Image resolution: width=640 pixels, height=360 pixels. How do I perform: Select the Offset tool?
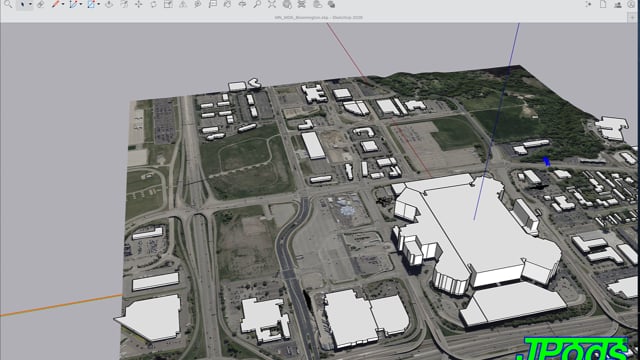tap(124, 4)
